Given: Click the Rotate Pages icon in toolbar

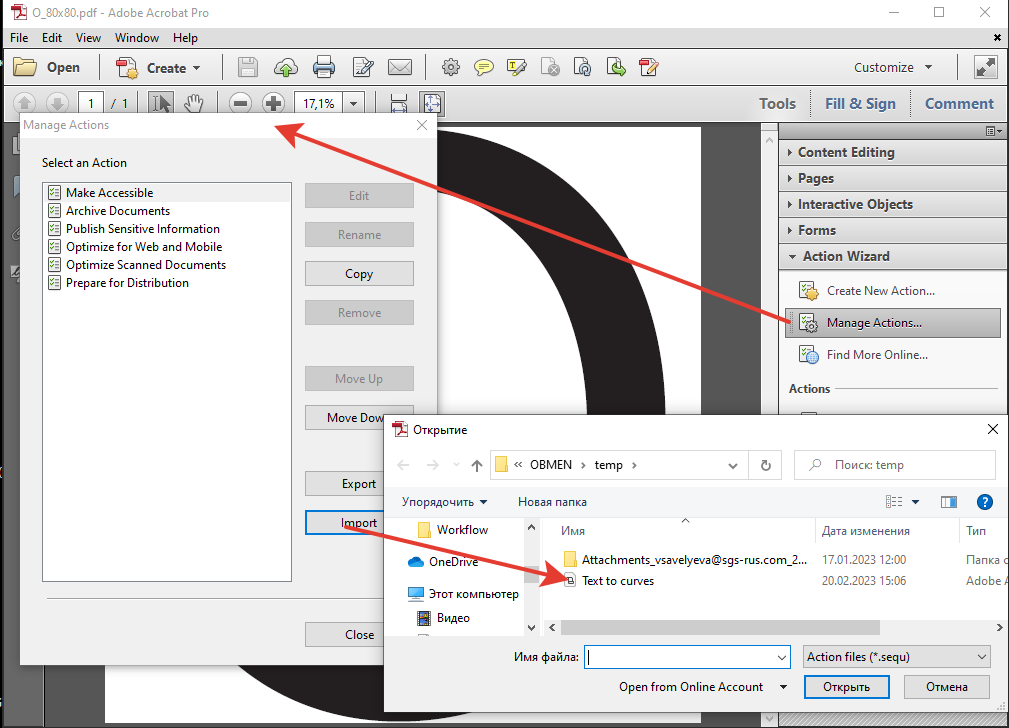Looking at the screenshot, I should click(582, 67).
